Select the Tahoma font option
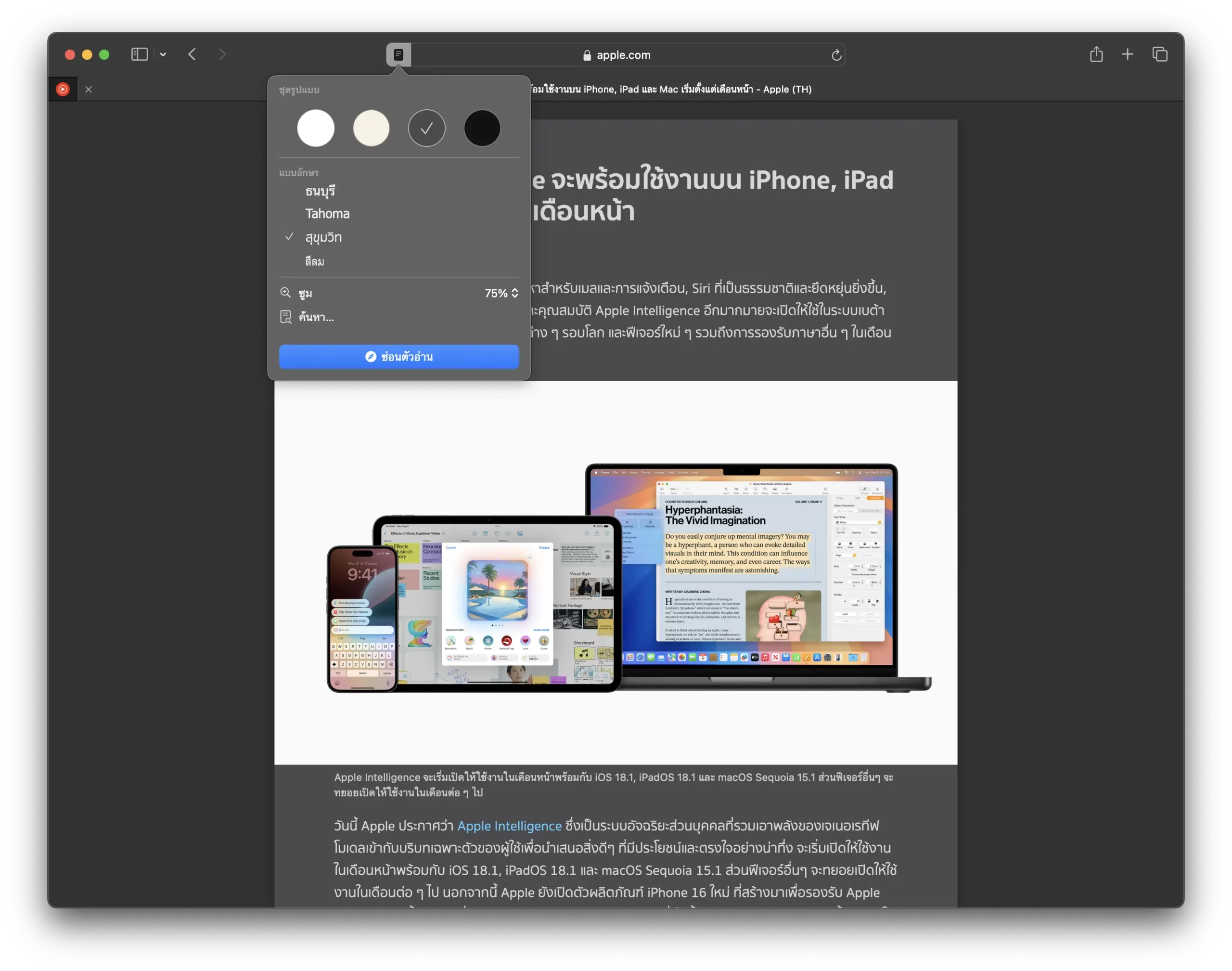Screen dimensions: 1232x971 (327, 214)
